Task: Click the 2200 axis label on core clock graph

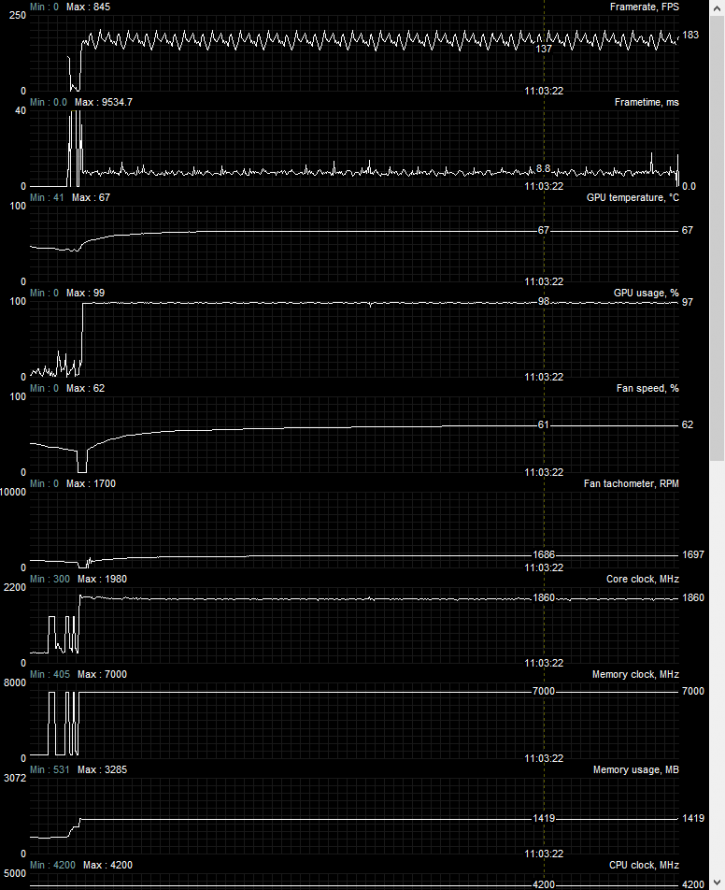Action: point(15,587)
